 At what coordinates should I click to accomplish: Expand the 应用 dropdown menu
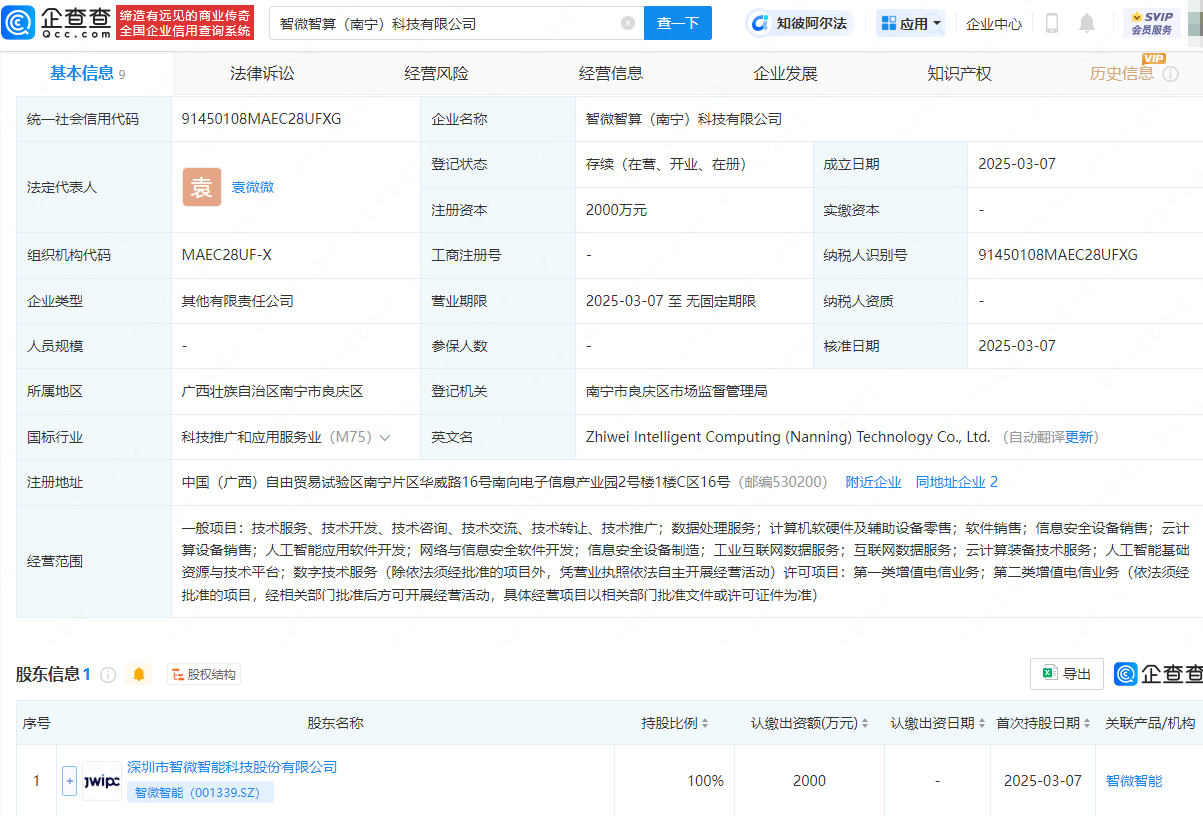[910, 23]
